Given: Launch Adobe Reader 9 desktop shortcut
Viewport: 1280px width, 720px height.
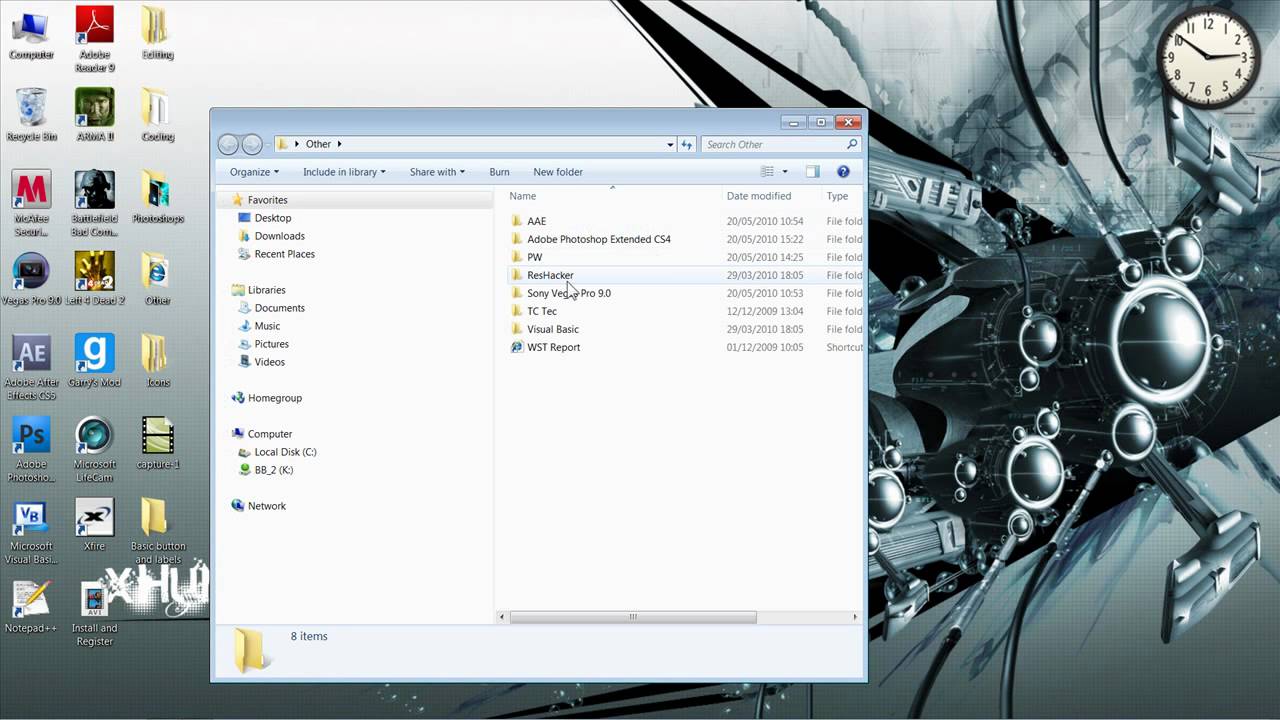Looking at the screenshot, I should [x=96, y=39].
